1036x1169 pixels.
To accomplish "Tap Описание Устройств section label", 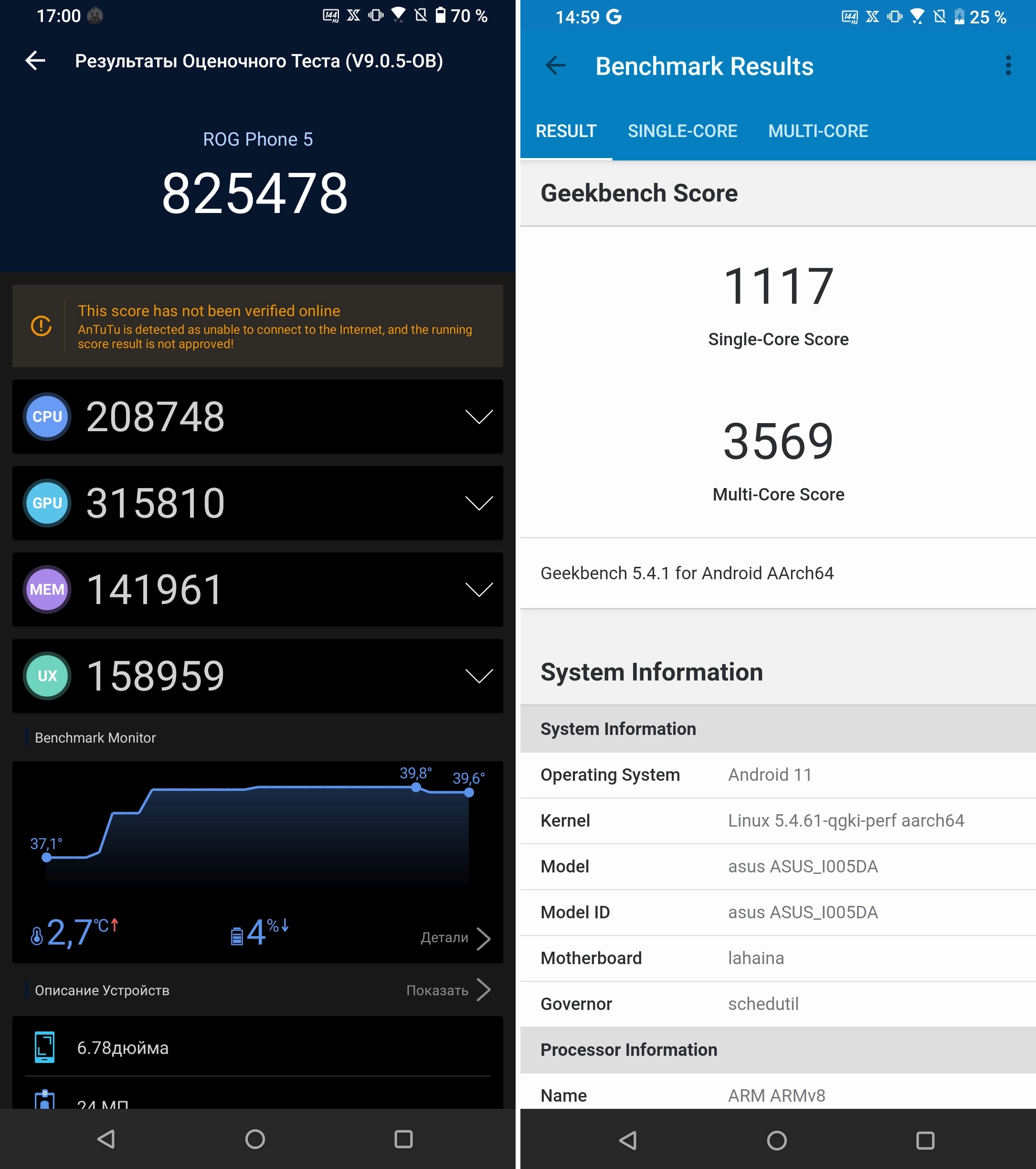I will click(x=102, y=990).
